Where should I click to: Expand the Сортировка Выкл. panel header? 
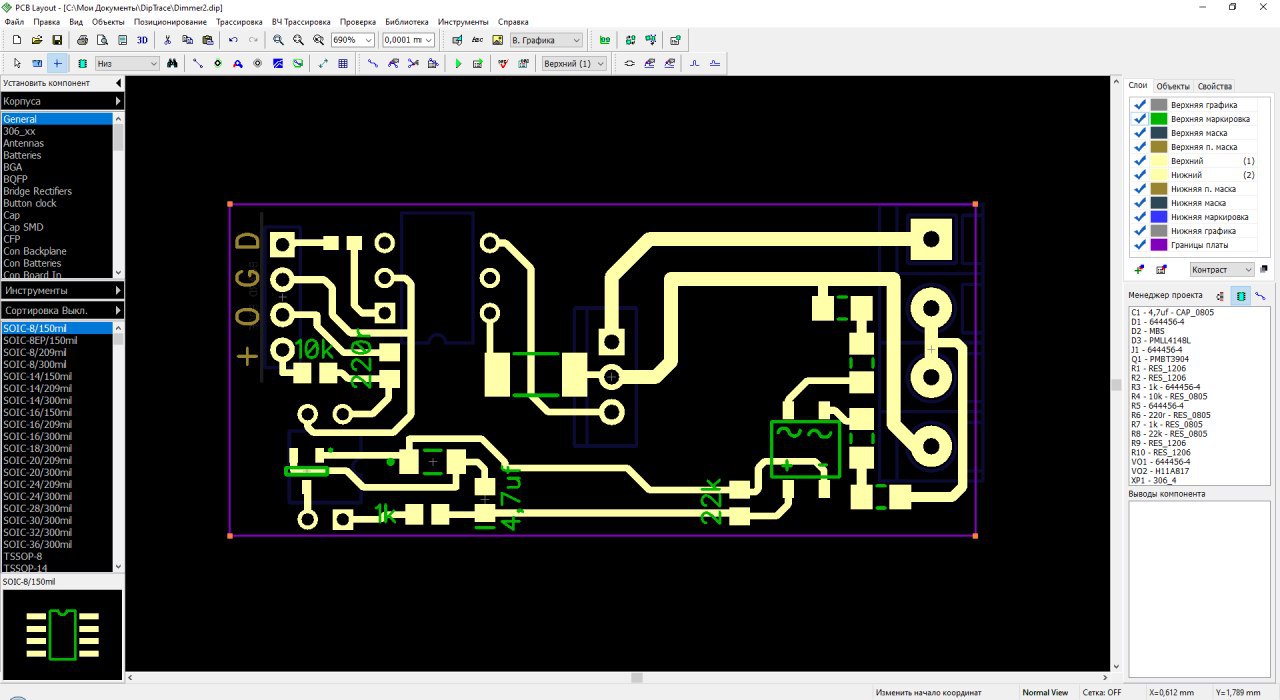(x=62, y=311)
